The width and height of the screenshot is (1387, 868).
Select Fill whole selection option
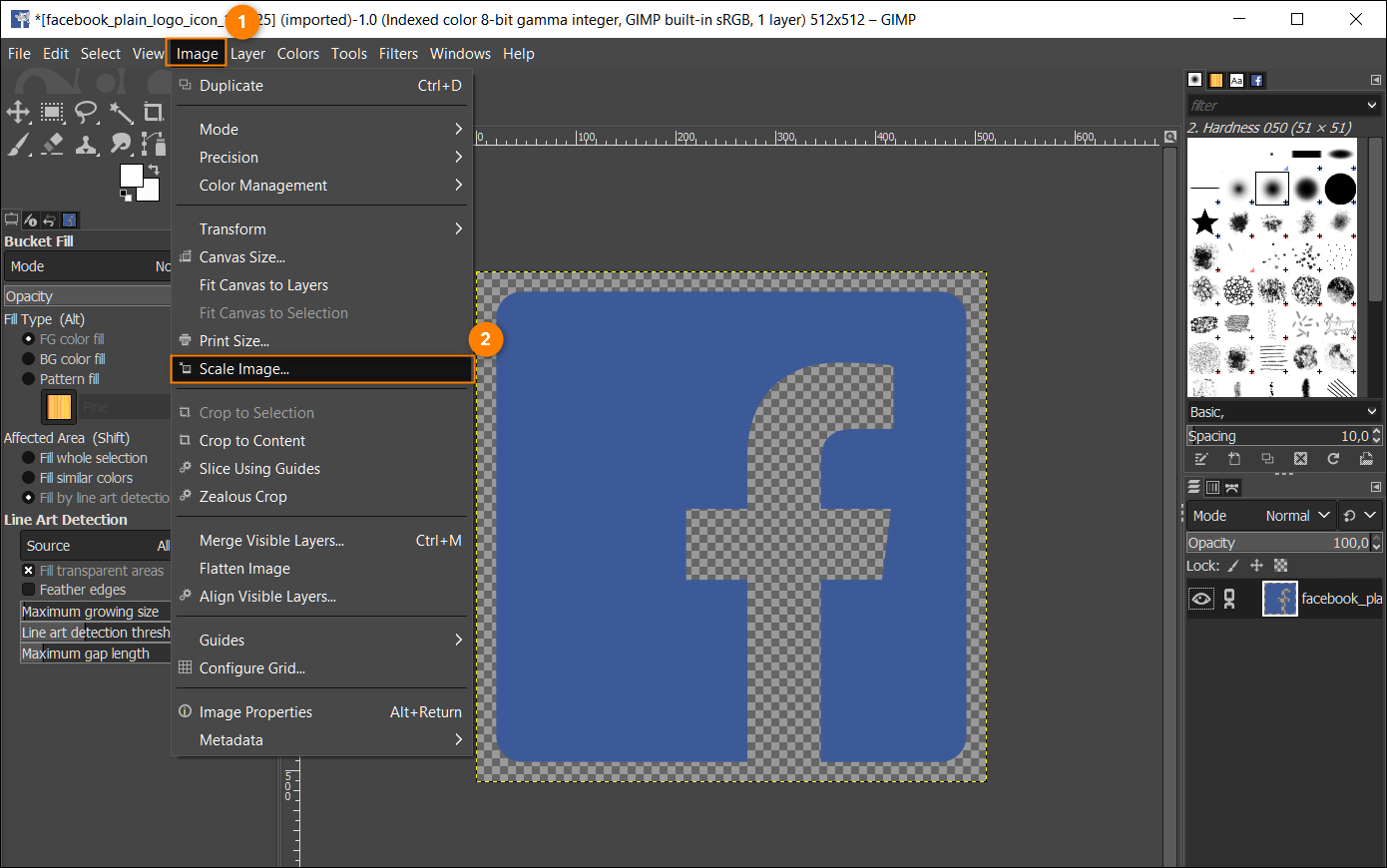tap(28, 458)
